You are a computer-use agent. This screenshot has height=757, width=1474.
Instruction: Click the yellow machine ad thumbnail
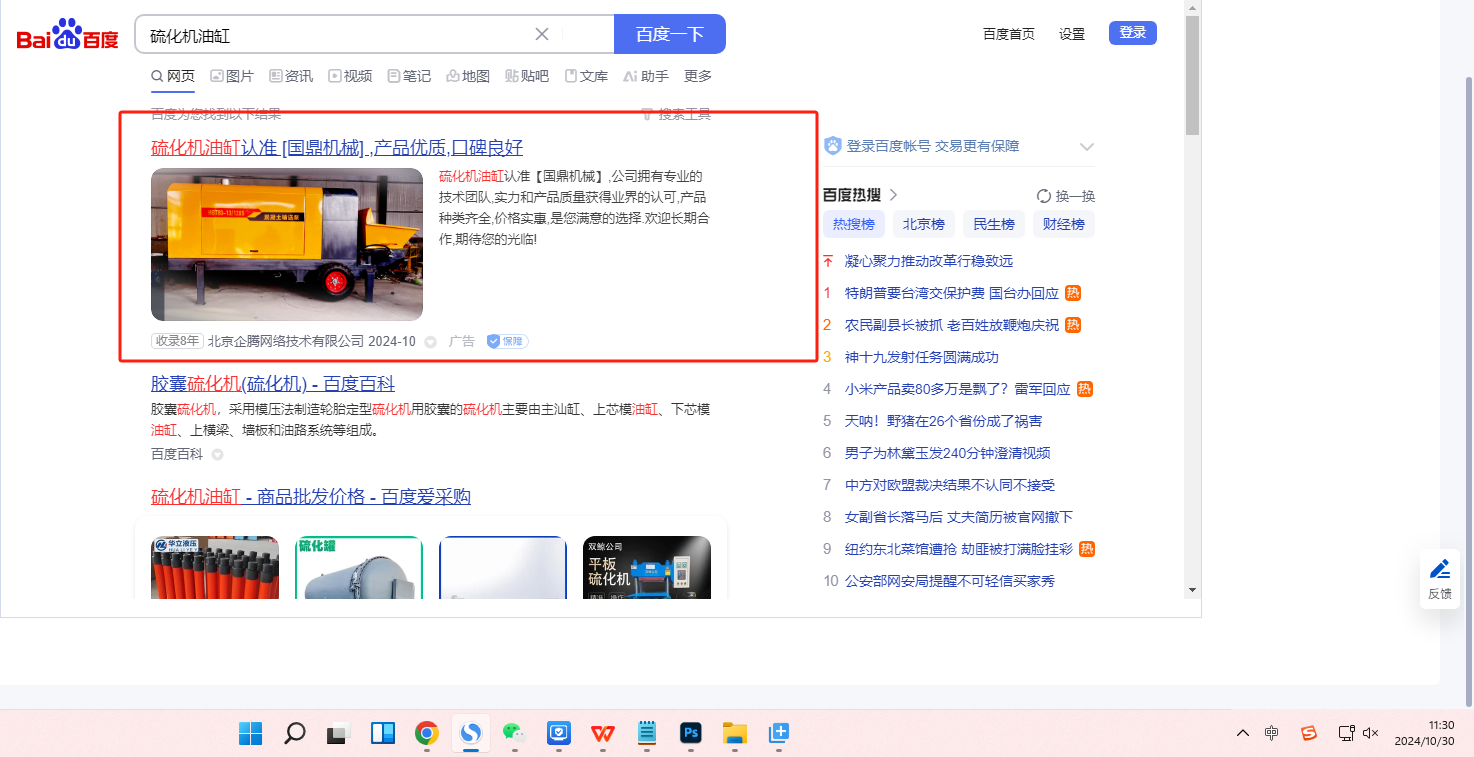point(287,244)
